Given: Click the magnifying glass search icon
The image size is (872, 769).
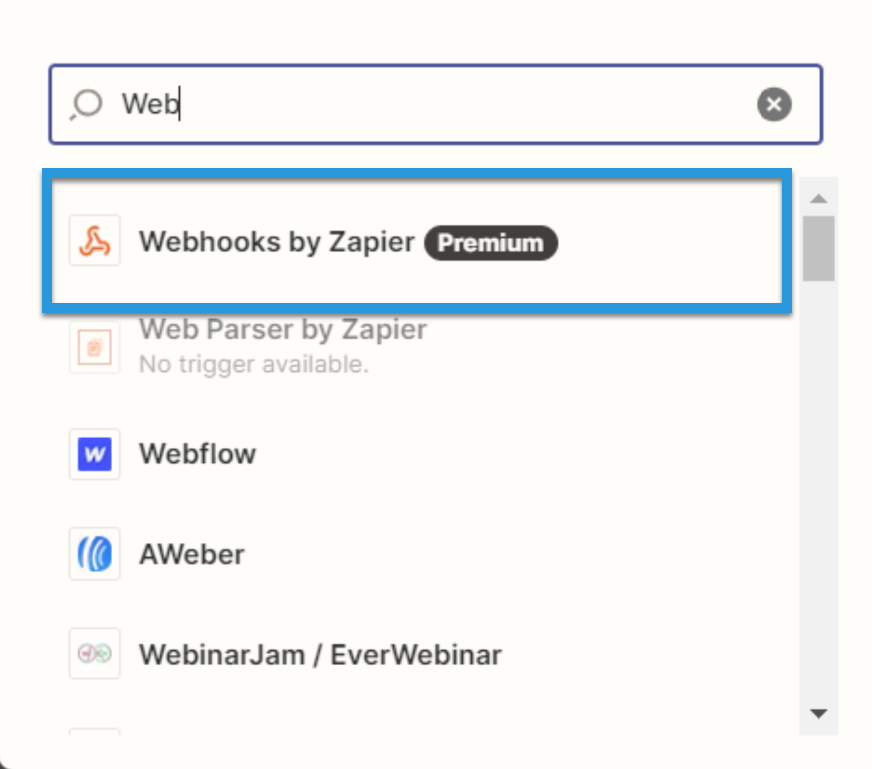Looking at the screenshot, I should (88, 103).
